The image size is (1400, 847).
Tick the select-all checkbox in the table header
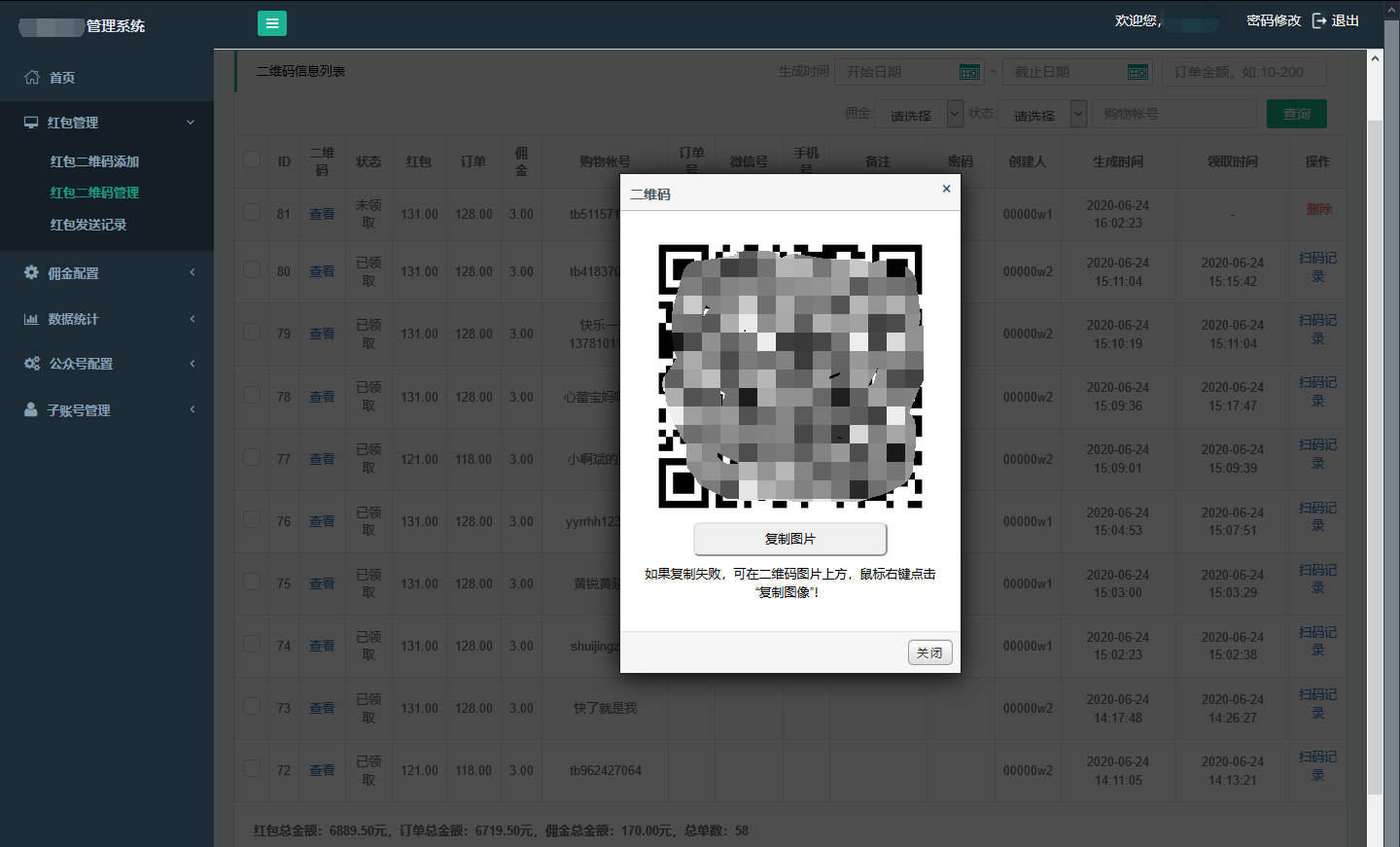pos(252,159)
